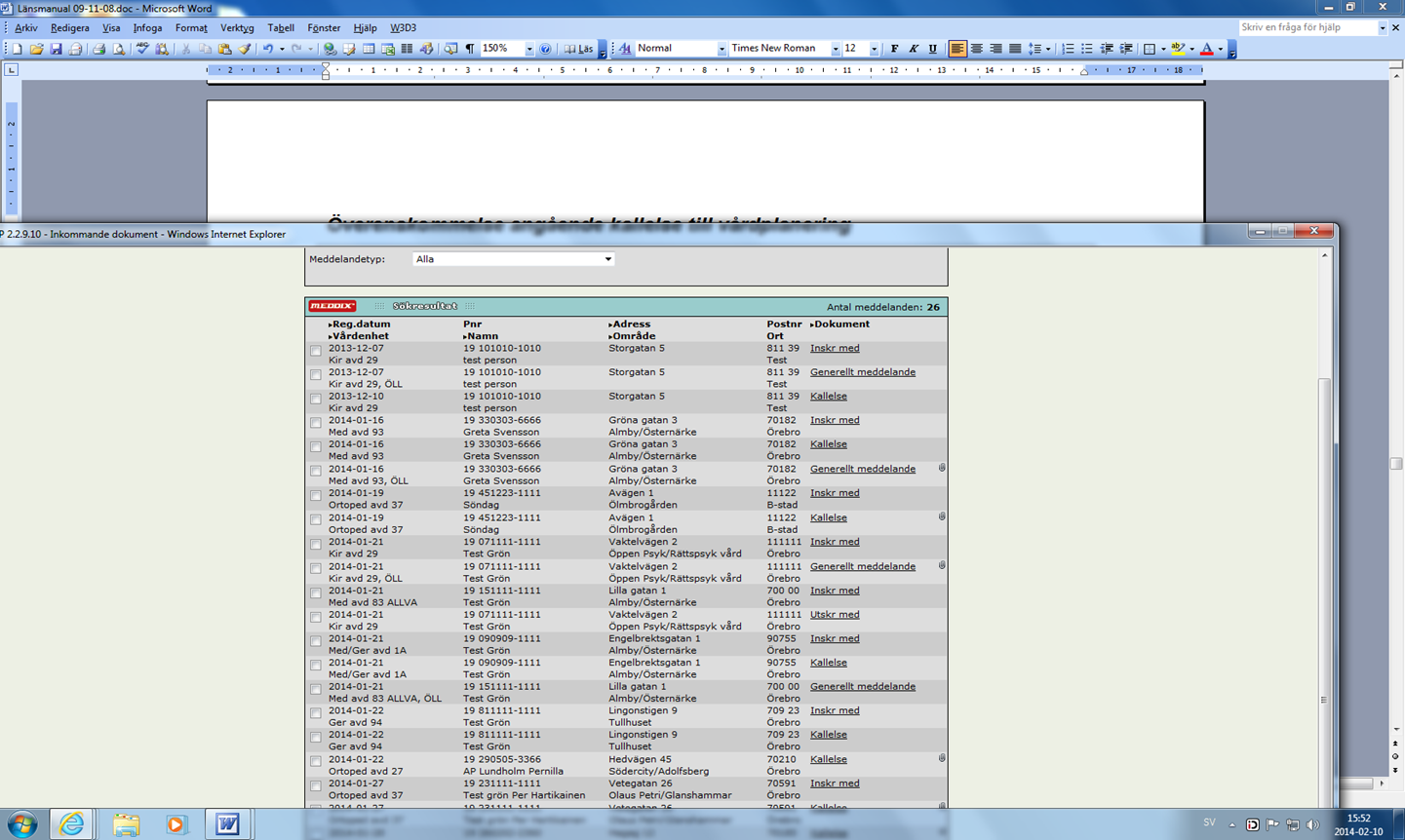1405x840 pixels.
Task: Expand the help question box dropdown
Action: click(x=1383, y=28)
